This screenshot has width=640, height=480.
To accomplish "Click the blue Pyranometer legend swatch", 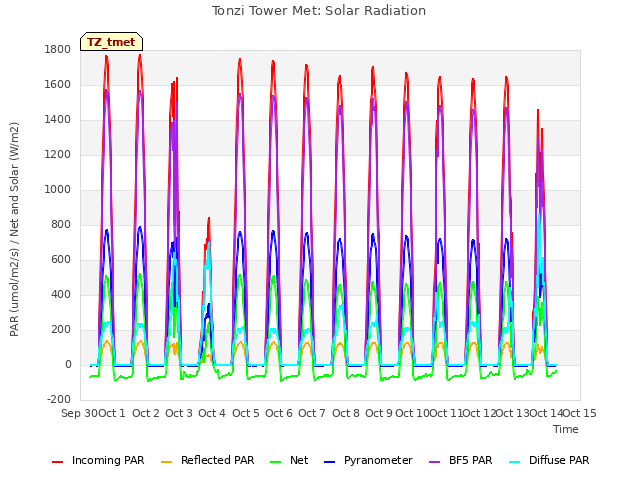I will (x=329, y=462).
